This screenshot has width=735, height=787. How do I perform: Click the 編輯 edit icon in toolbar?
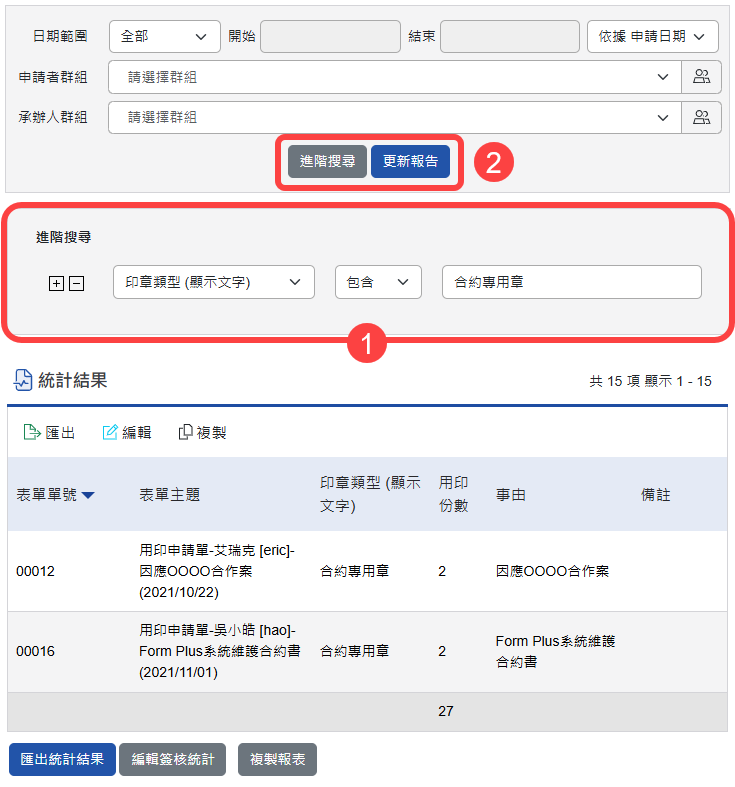point(110,432)
